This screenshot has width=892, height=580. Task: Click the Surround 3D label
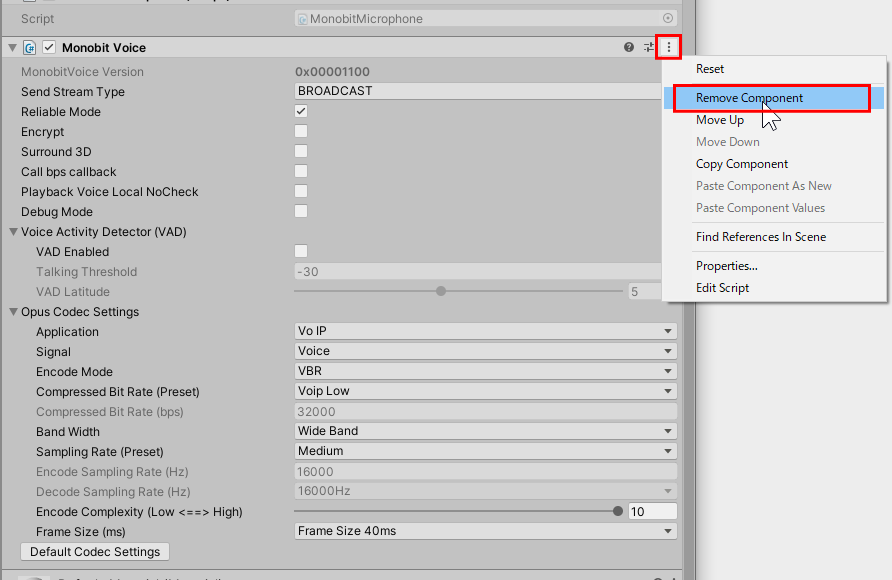[56, 152]
